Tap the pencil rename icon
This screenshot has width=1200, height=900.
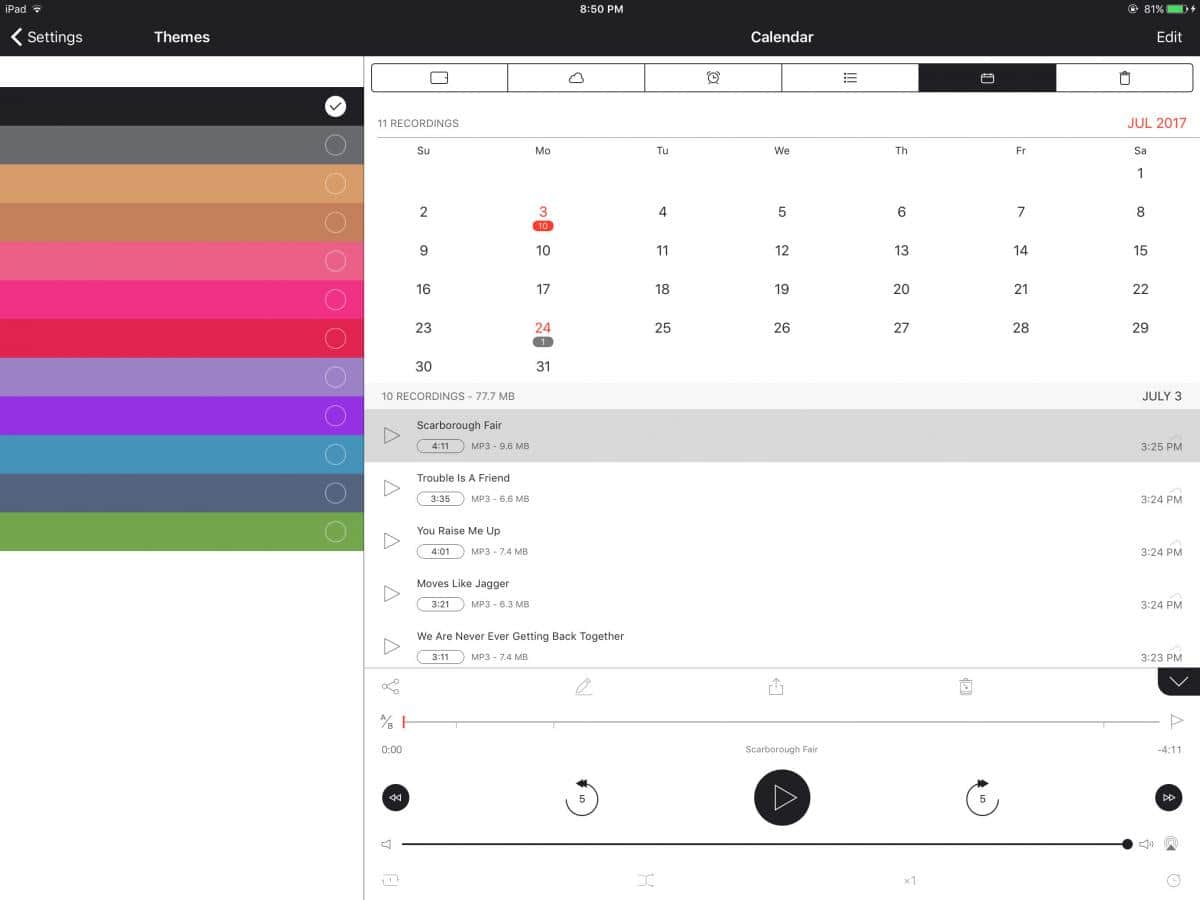583,687
